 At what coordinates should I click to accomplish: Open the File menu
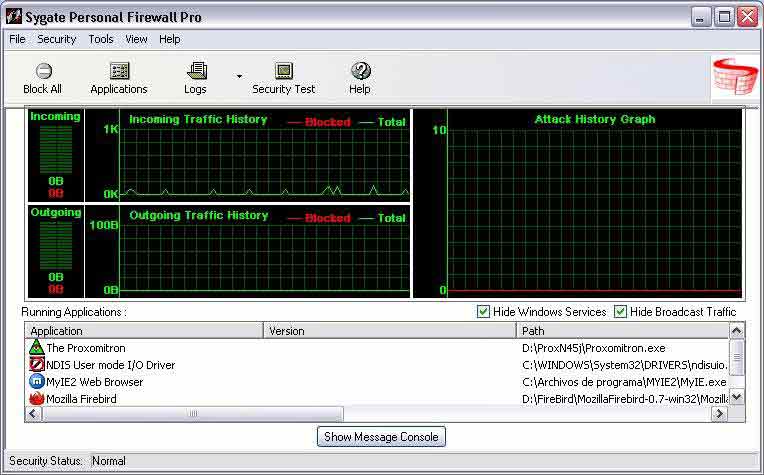click(x=17, y=39)
